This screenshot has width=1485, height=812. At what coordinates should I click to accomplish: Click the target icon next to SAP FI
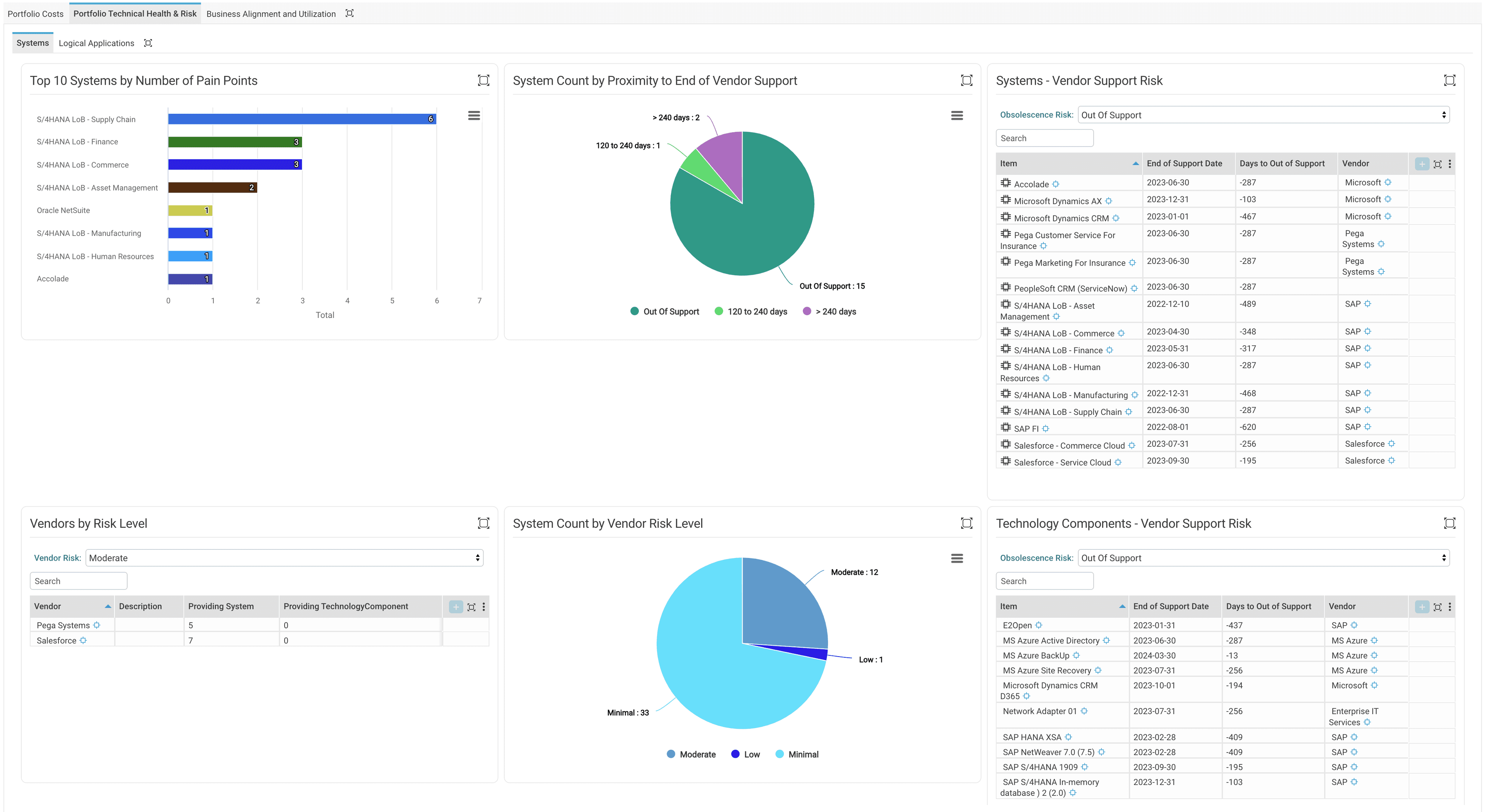(x=1046, y=429)
